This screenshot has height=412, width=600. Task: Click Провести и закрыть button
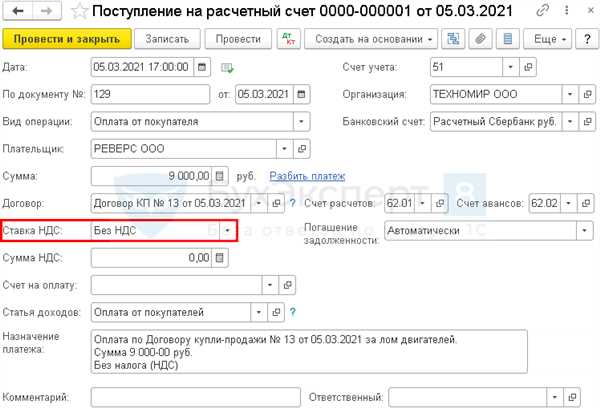pyautogui.click(x=67, y=39)
